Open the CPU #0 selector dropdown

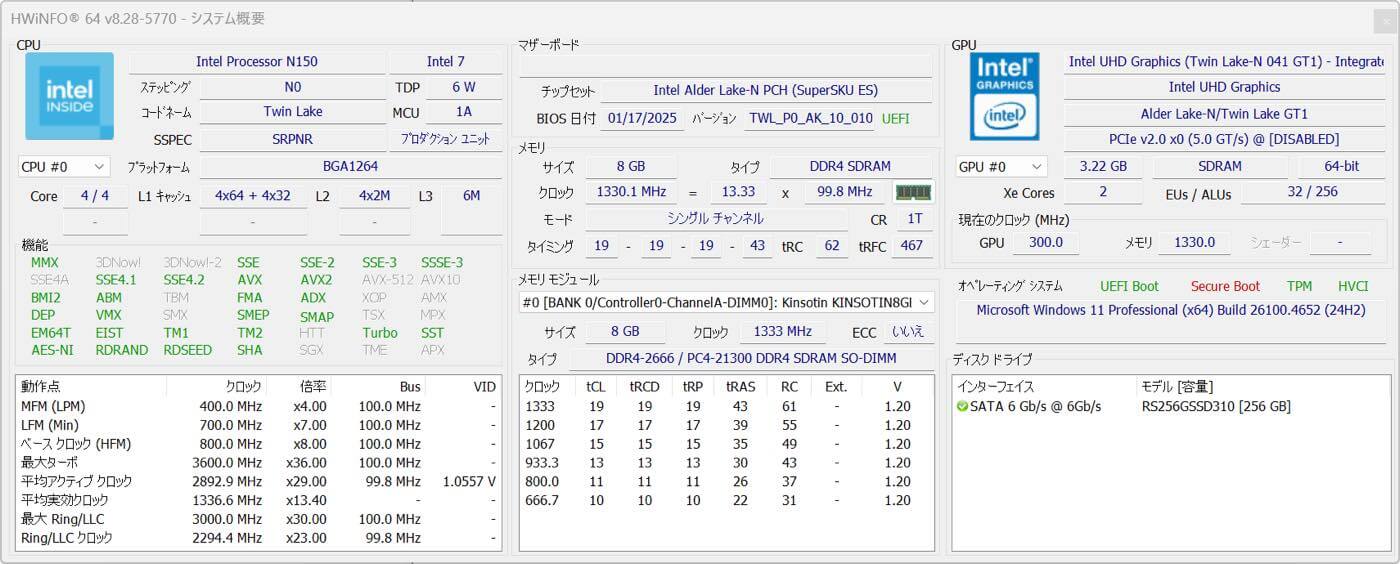(64, 167)
